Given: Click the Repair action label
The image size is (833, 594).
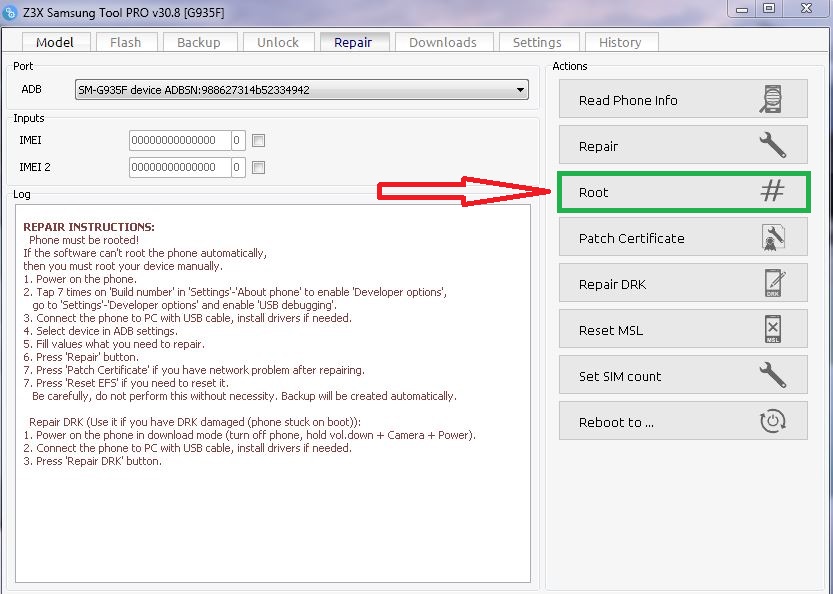Looking at the screenshot, I should click(x=598, y=147).
